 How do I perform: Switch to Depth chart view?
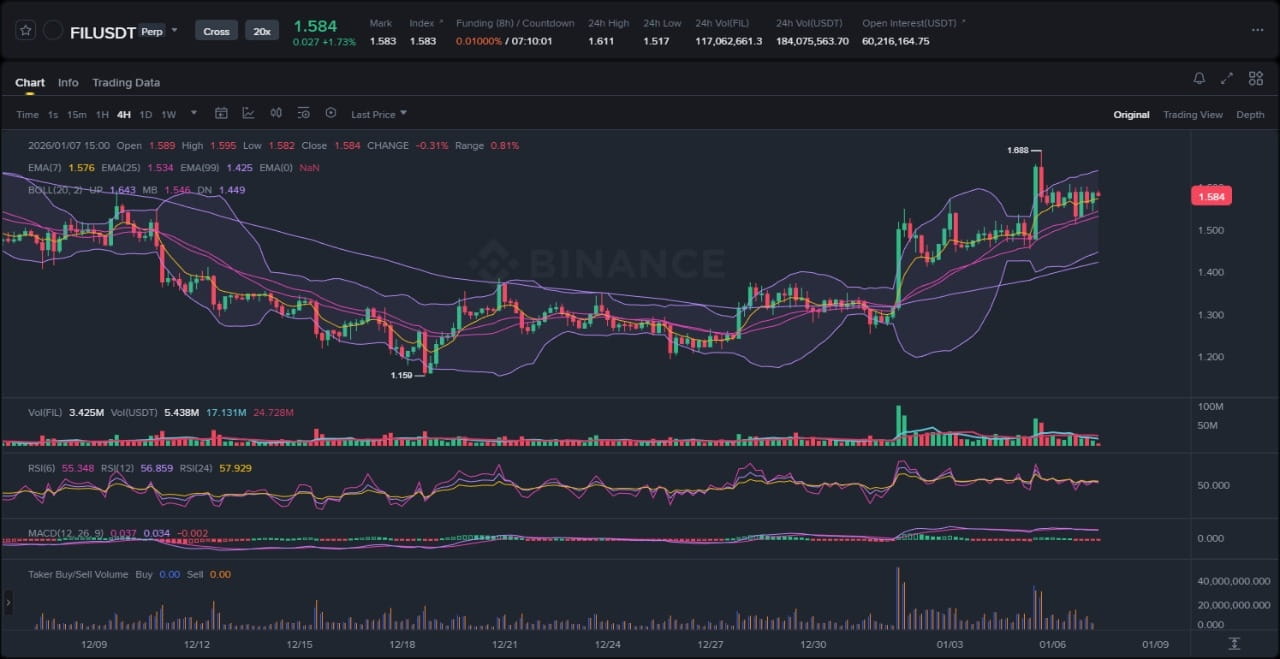(1250, 115)
